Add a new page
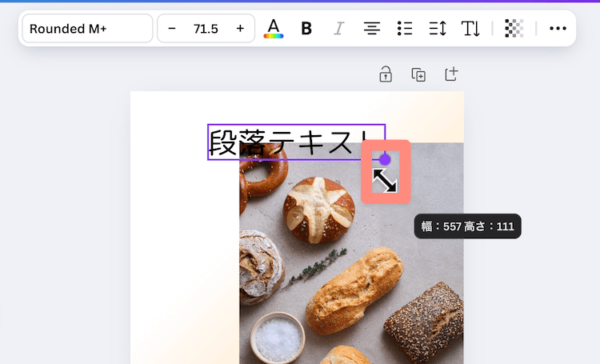The image size is (600, 364). tap(451, 74)
